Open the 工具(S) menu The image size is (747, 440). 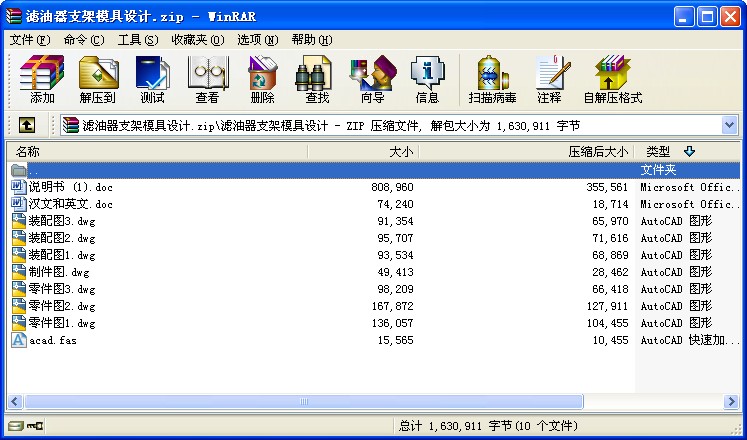pos(138,40)
